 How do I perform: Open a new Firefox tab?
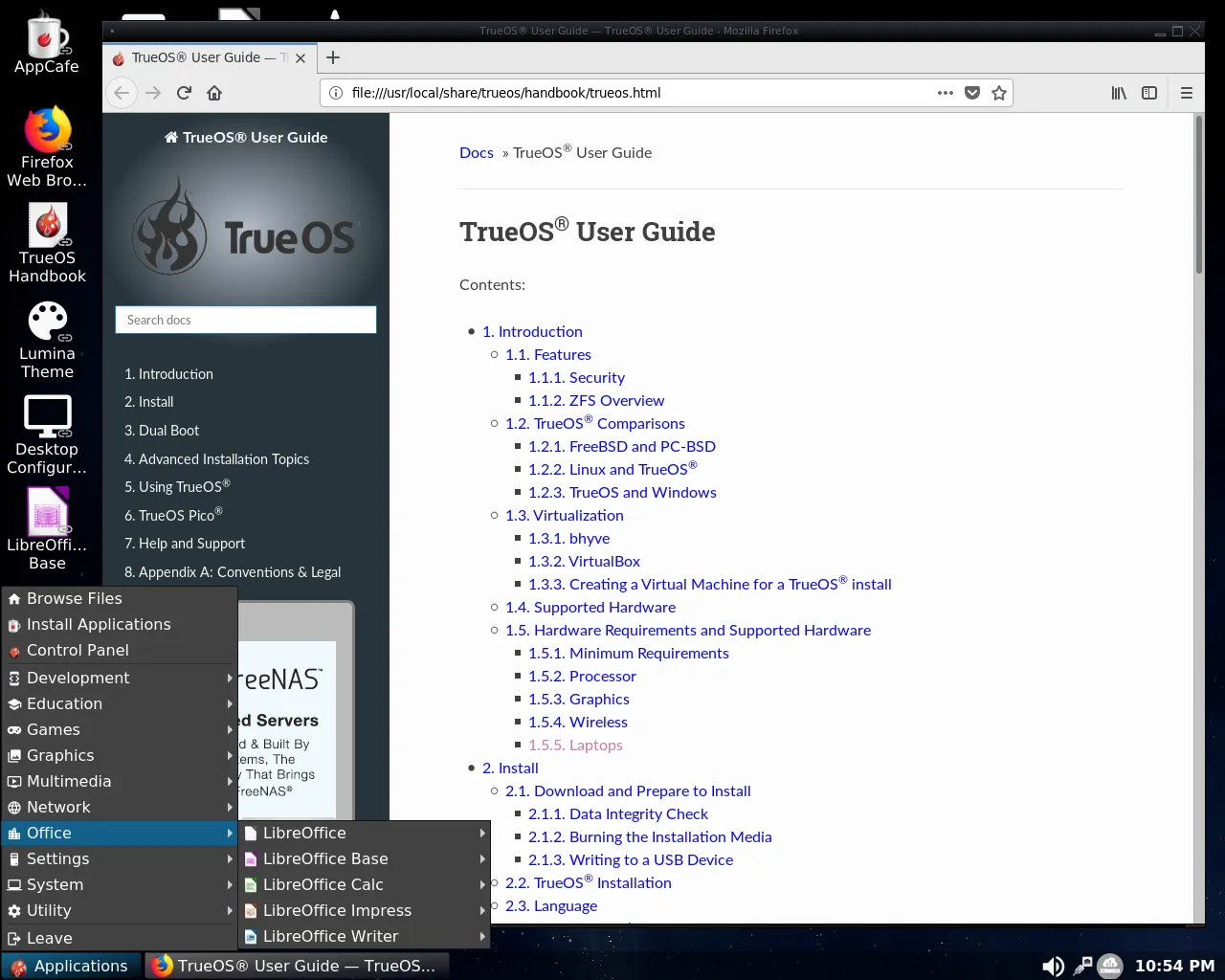pyautogui.click(x=333, y=57)
